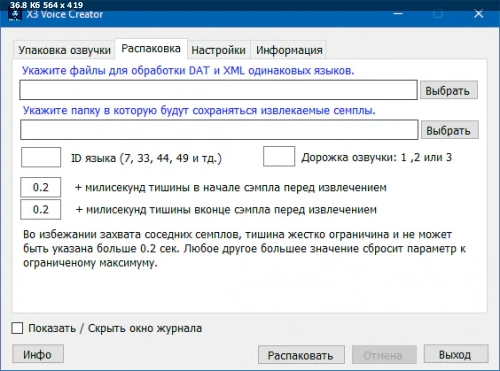Click the label '+ милисекунд тишины в начале сэмпла перед извлечением'

[x=231, y=188]
